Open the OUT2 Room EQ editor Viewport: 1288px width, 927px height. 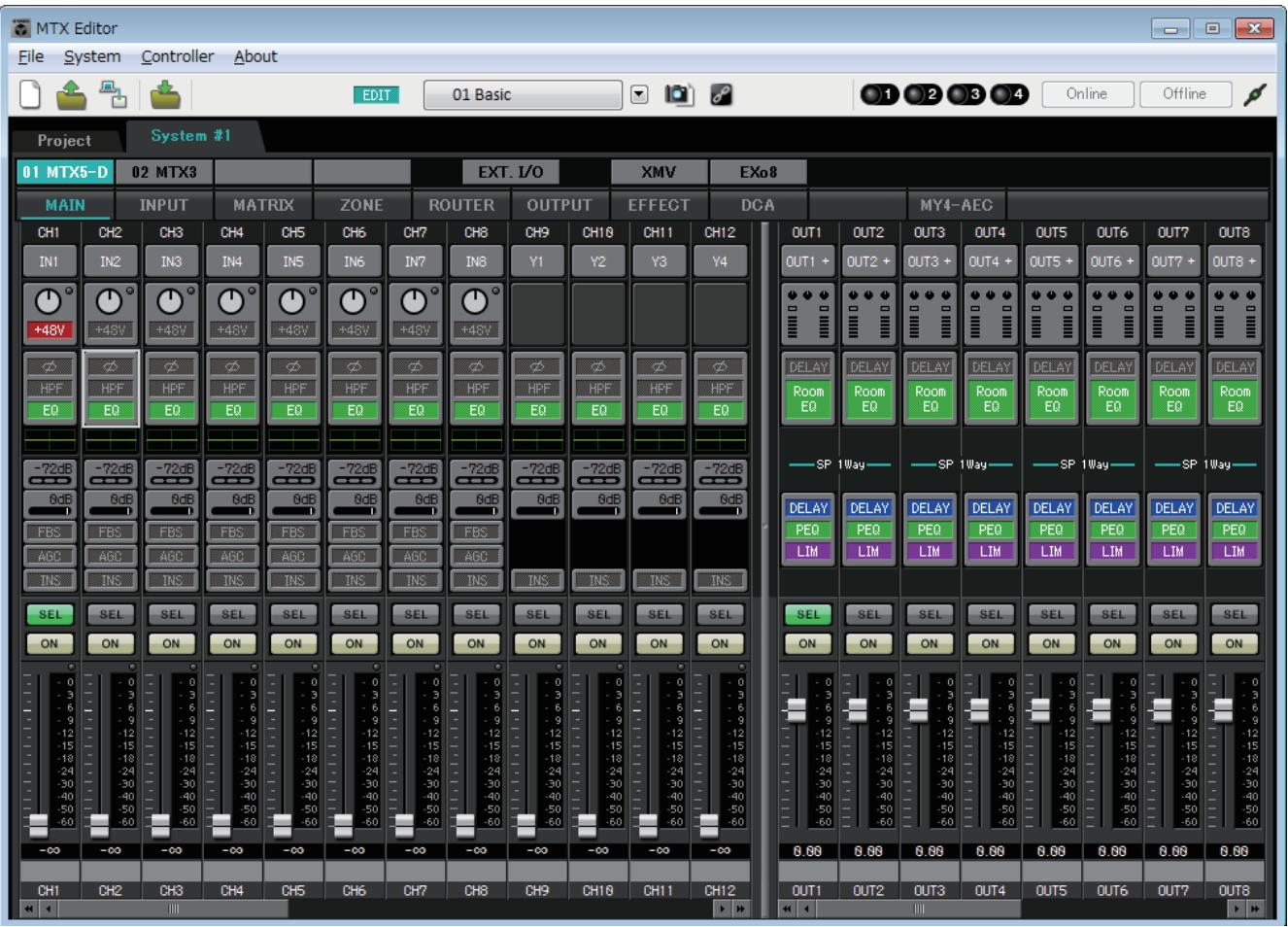(x=869, y=398)
